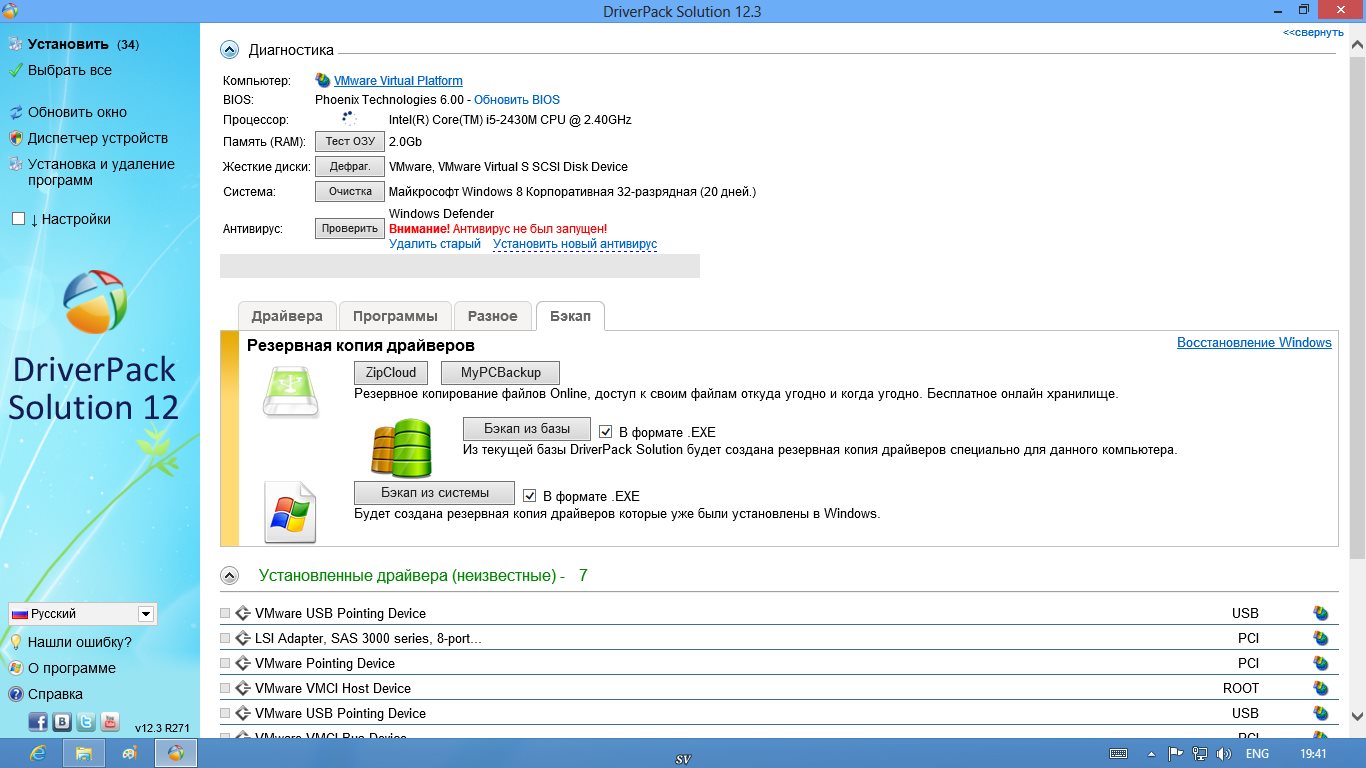Click the VK social network icon
The image size is (1366, 768).
[x=62, y=721]
